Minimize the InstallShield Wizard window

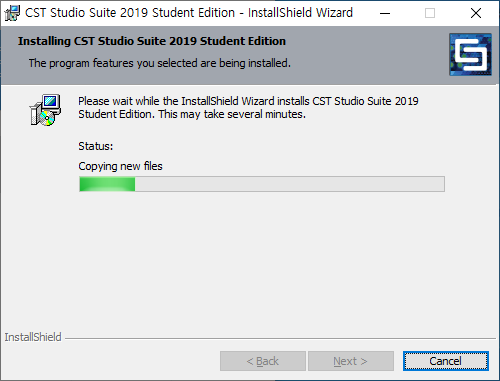click(x=385, y=13)
